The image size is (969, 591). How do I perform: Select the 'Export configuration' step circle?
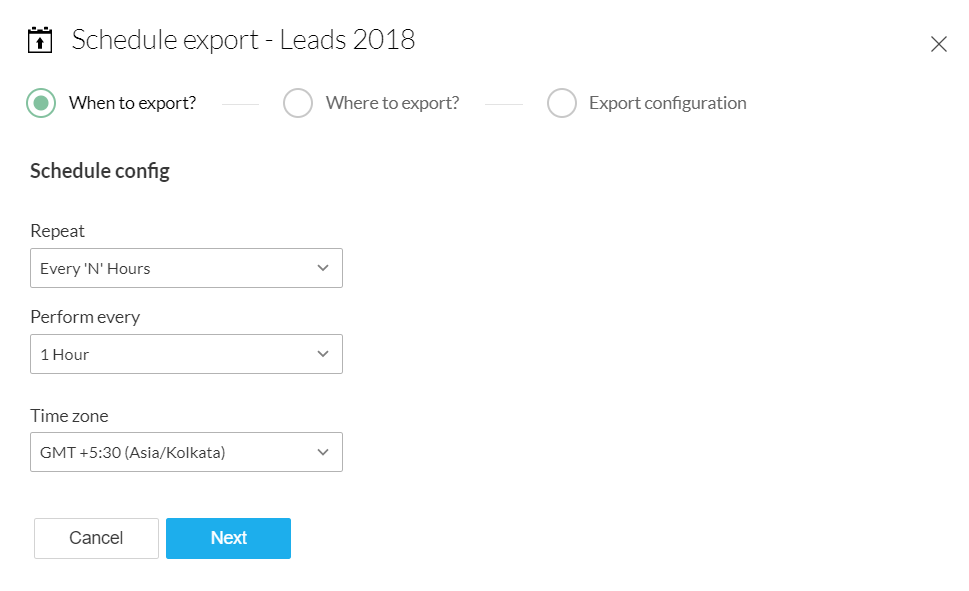pyautogui.click(x=562, y=103)
